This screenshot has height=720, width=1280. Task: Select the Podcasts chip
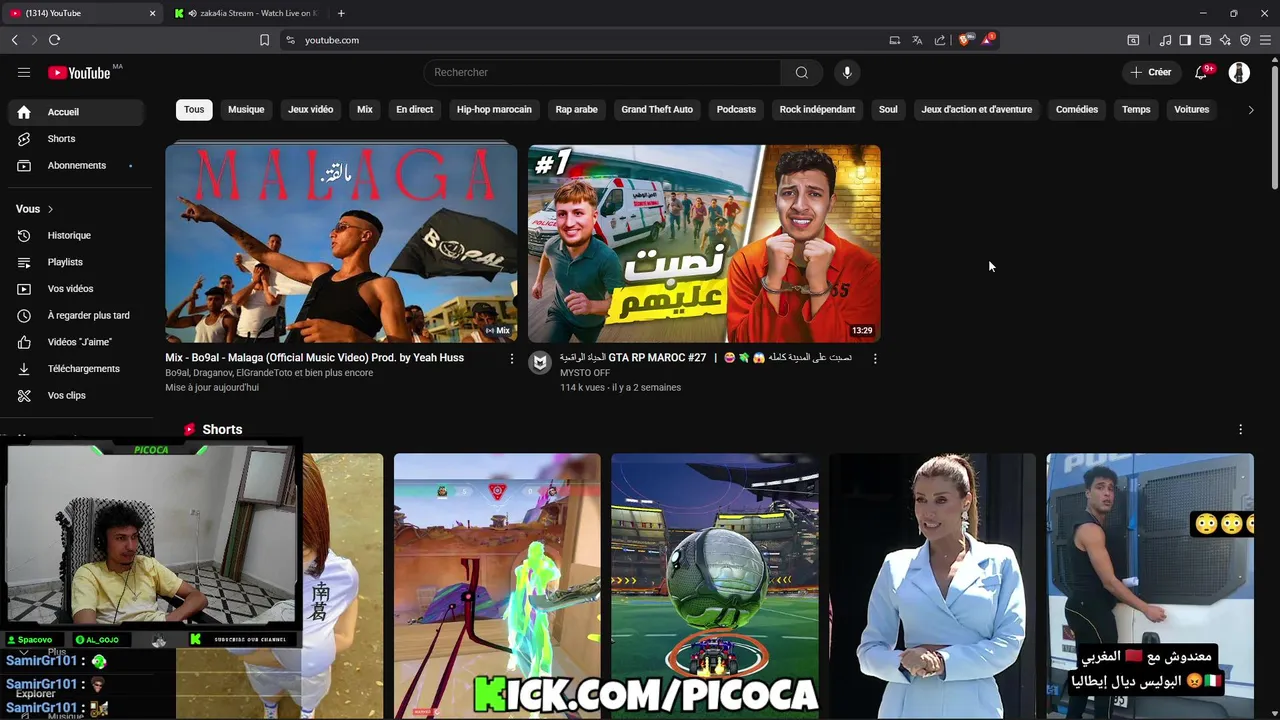coord(736,109)
